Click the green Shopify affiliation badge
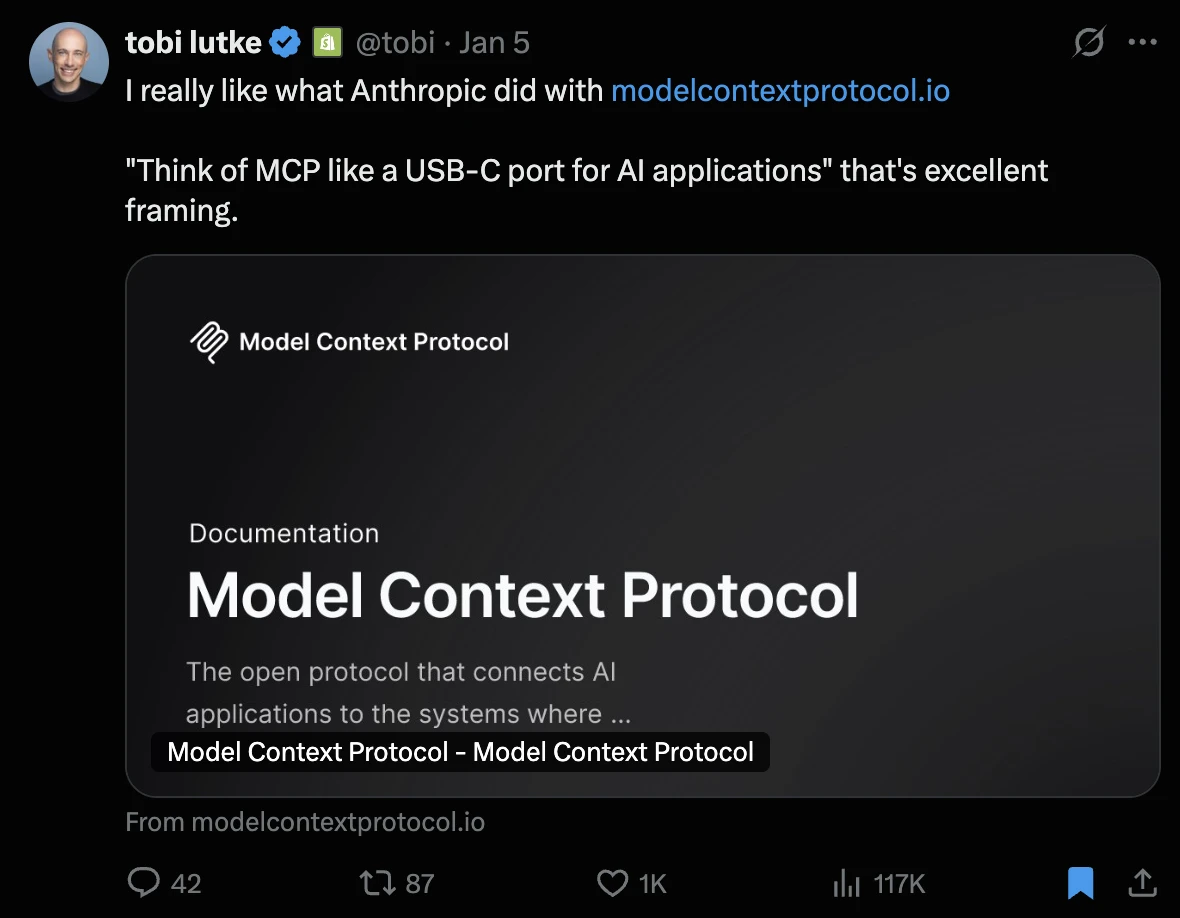Screen dimensions: 1180x918 (x=325, y=43)
